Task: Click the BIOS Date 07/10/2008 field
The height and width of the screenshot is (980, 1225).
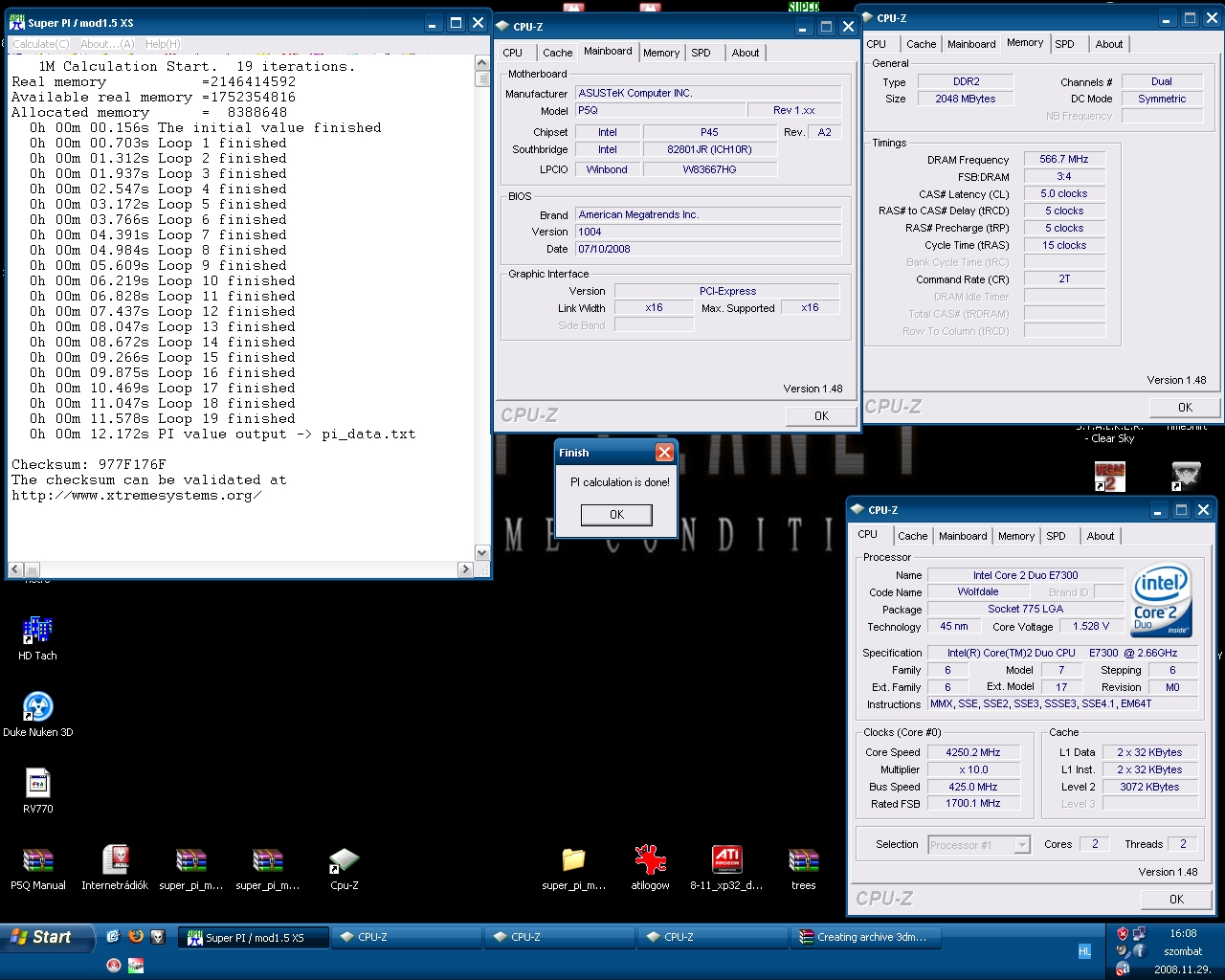Action: [708, 249]
